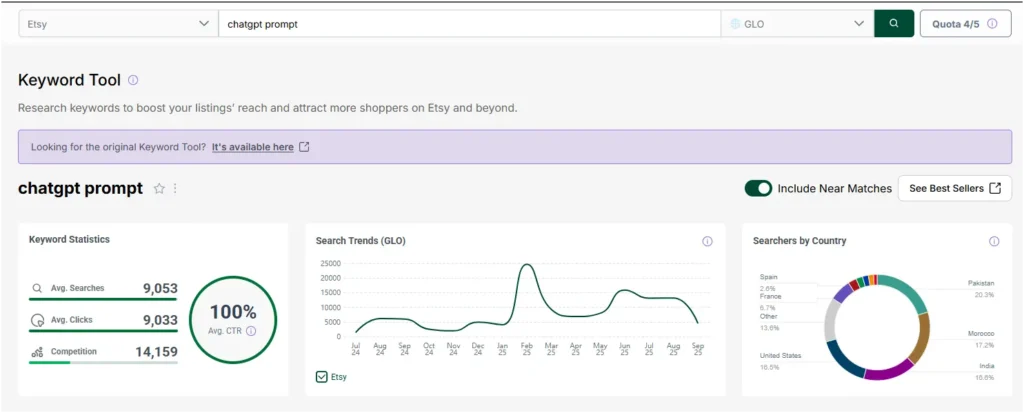1024x413 pixels.
Task: Click the keyword search input field
Action: 470,24
